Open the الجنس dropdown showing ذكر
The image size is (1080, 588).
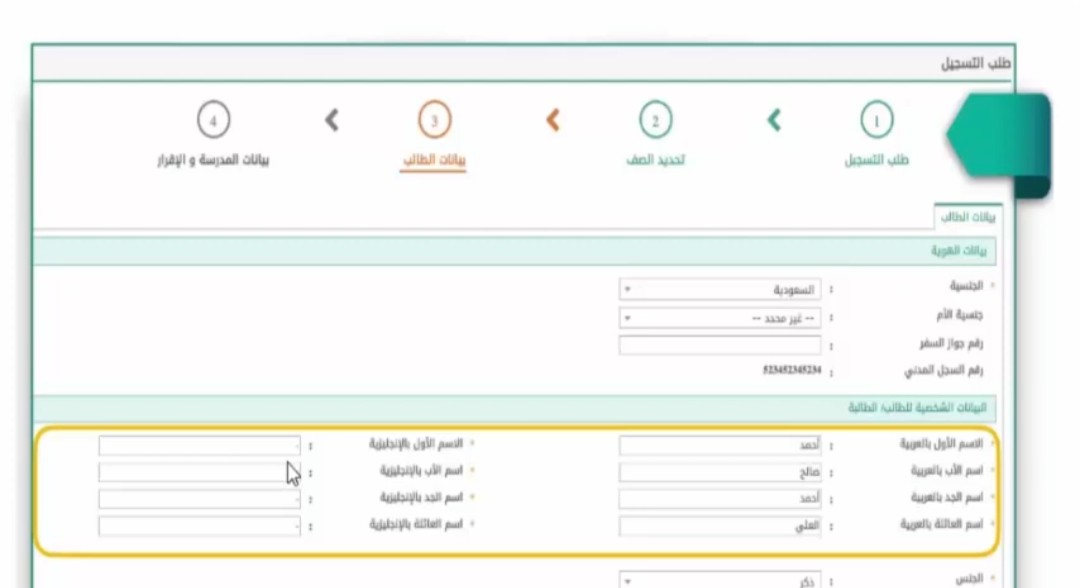[x=720, y=580]
